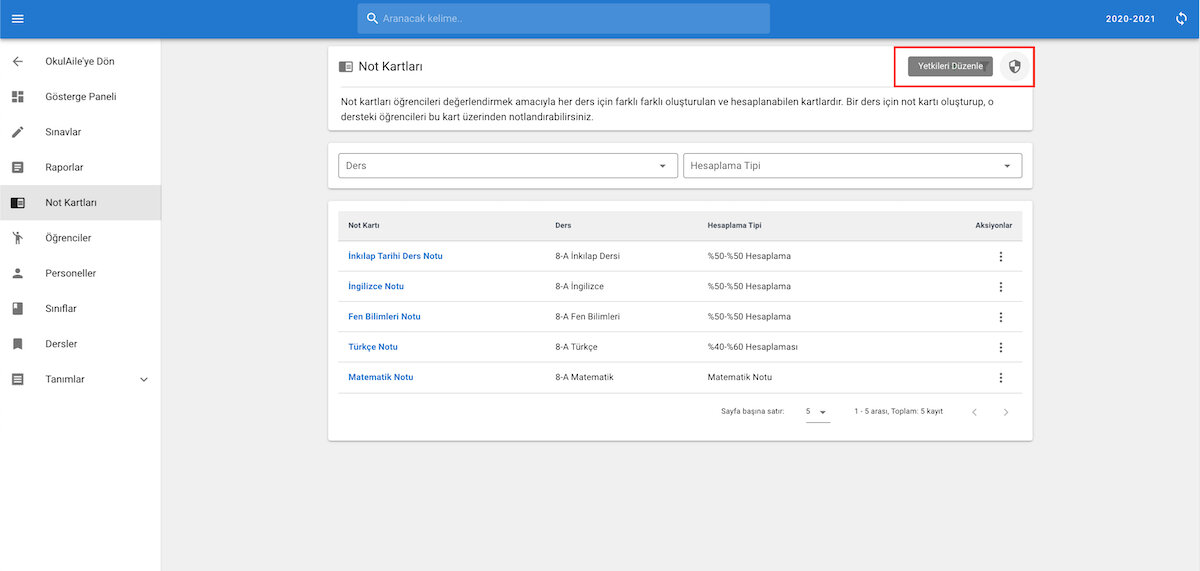Go to OkulAile'ye Dön menu item

(80, 62)
